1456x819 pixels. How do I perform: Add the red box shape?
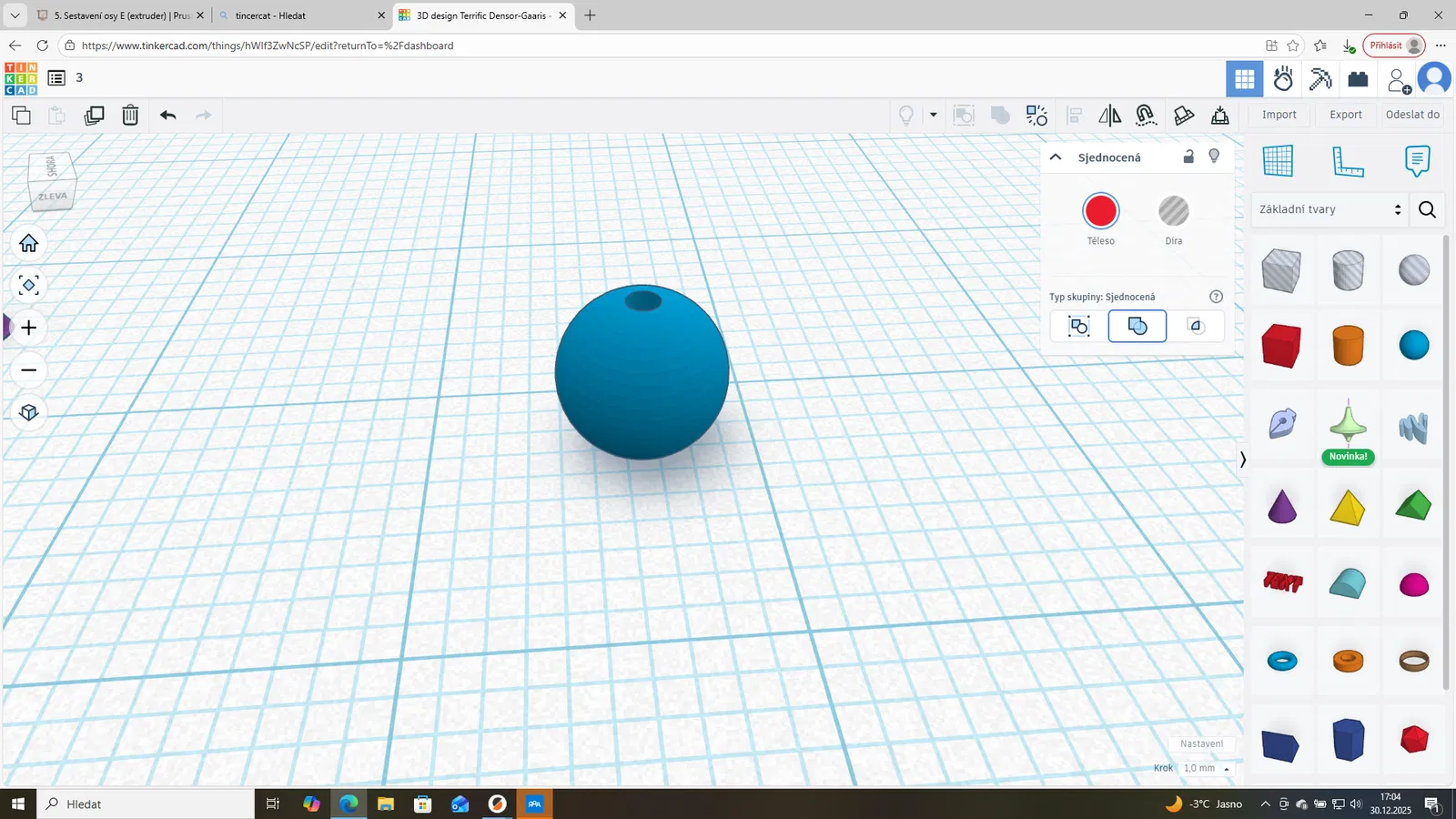coord(1281,346)
